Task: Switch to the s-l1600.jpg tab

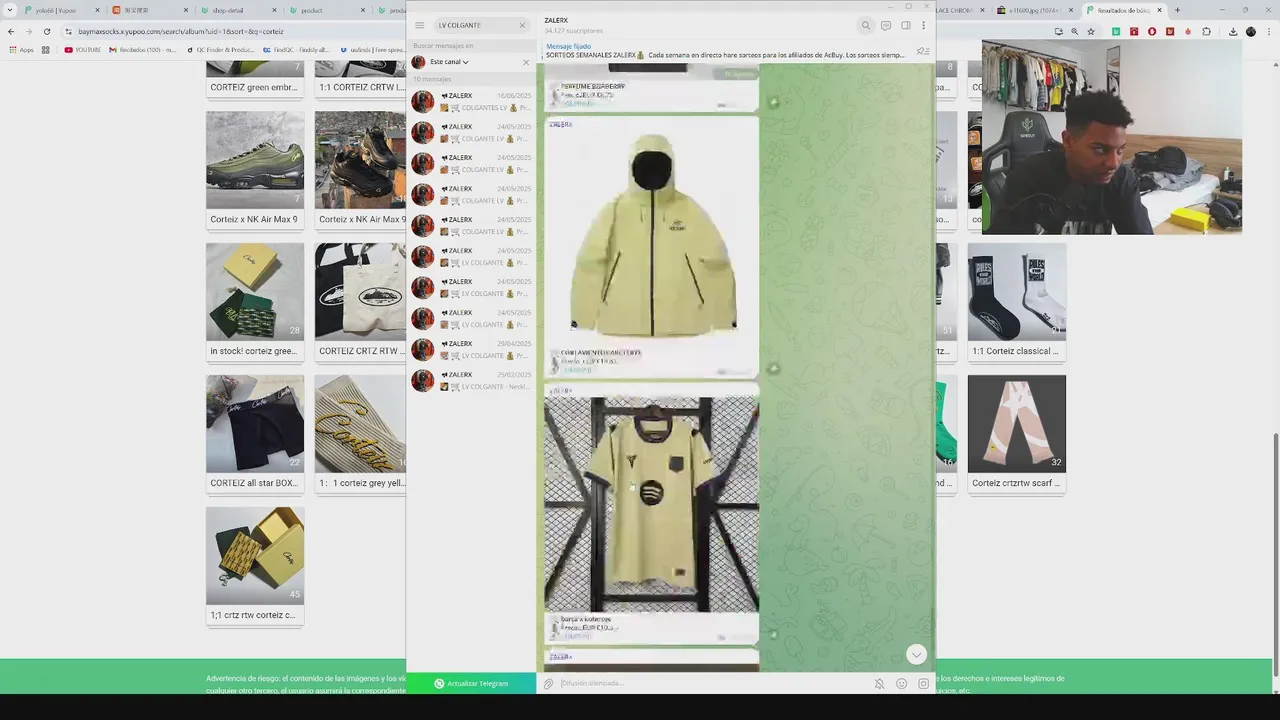Action: pyautogui.click(x=1035, y=10)
